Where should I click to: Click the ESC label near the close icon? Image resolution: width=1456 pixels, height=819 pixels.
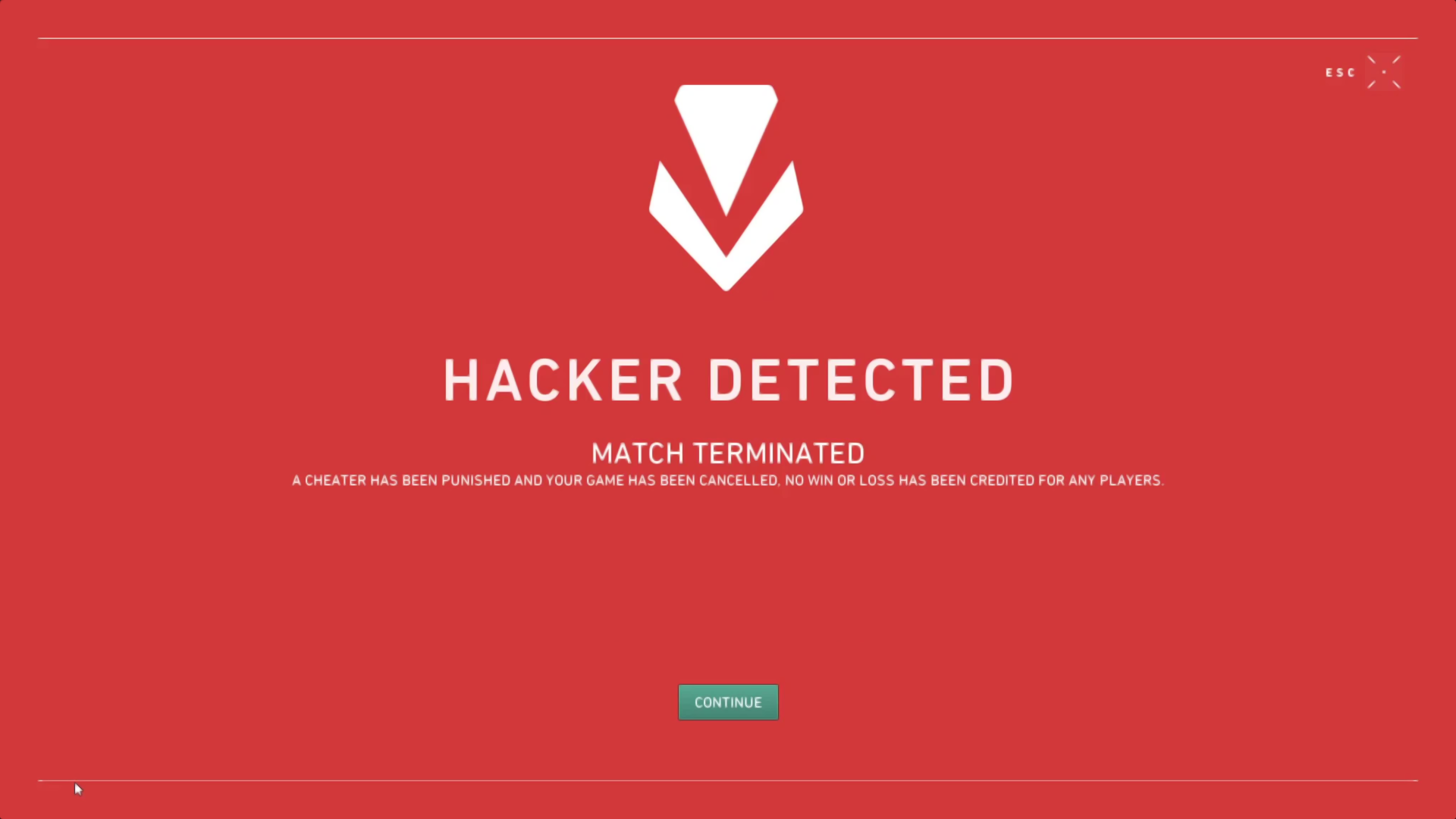point(1340,73)
